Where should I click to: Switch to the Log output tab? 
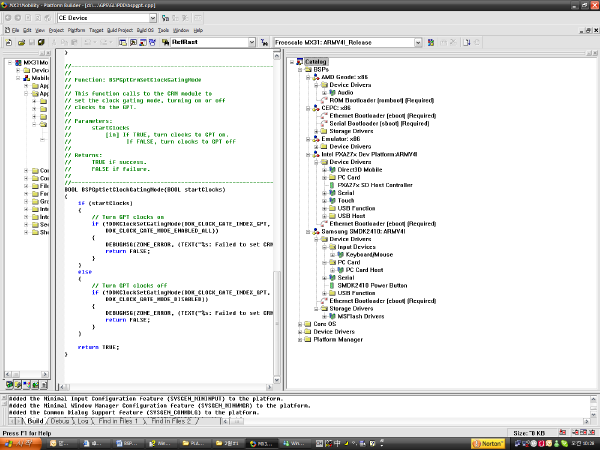[x=83, y=421]
